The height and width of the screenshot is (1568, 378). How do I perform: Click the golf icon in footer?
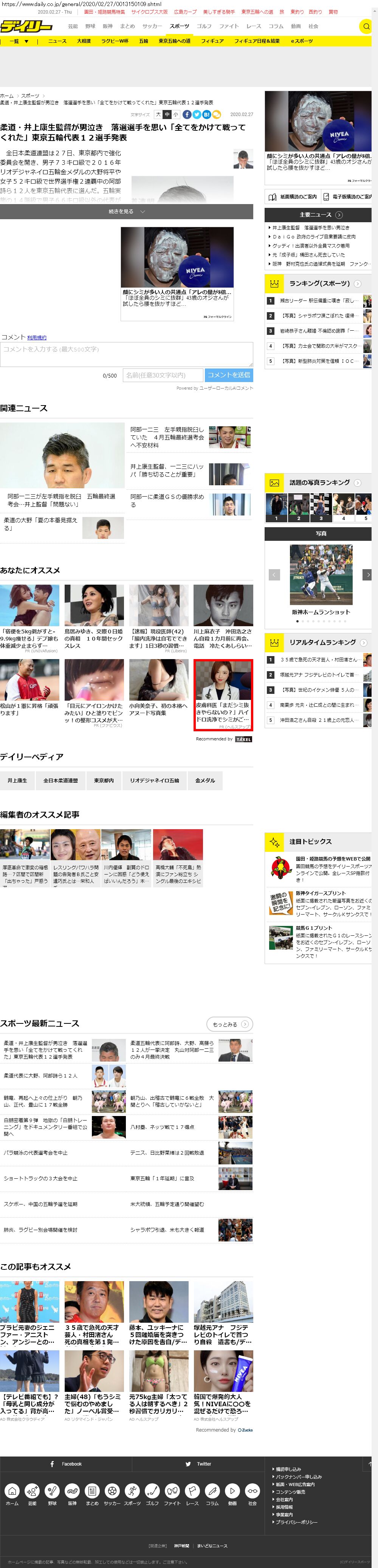pos(152,1490)
